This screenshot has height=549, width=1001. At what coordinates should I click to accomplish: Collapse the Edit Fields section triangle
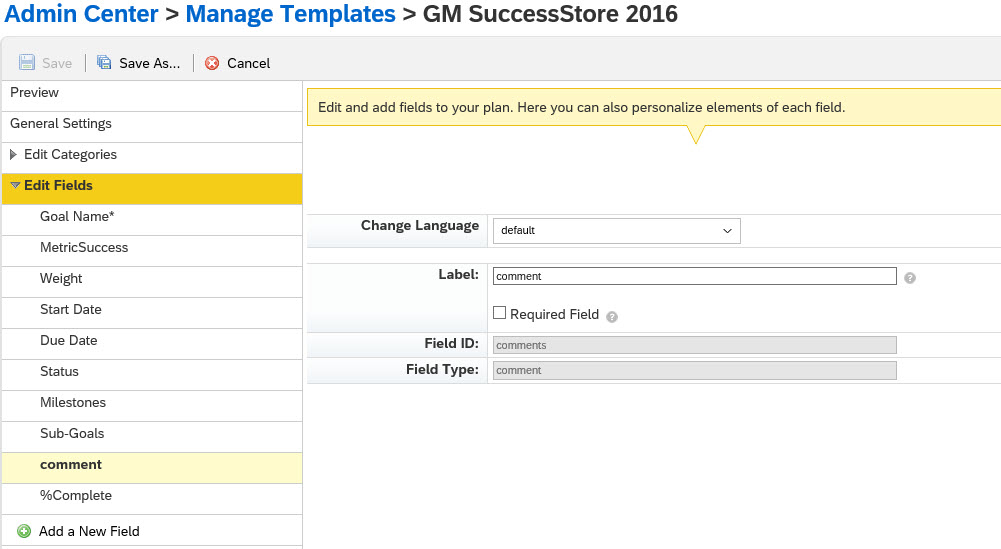click(15, 185)
